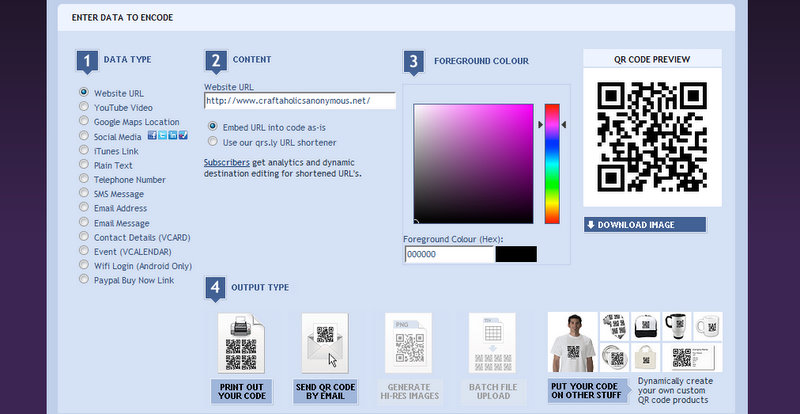
Task: Click the right hue slider arrow
Action: 563,125
